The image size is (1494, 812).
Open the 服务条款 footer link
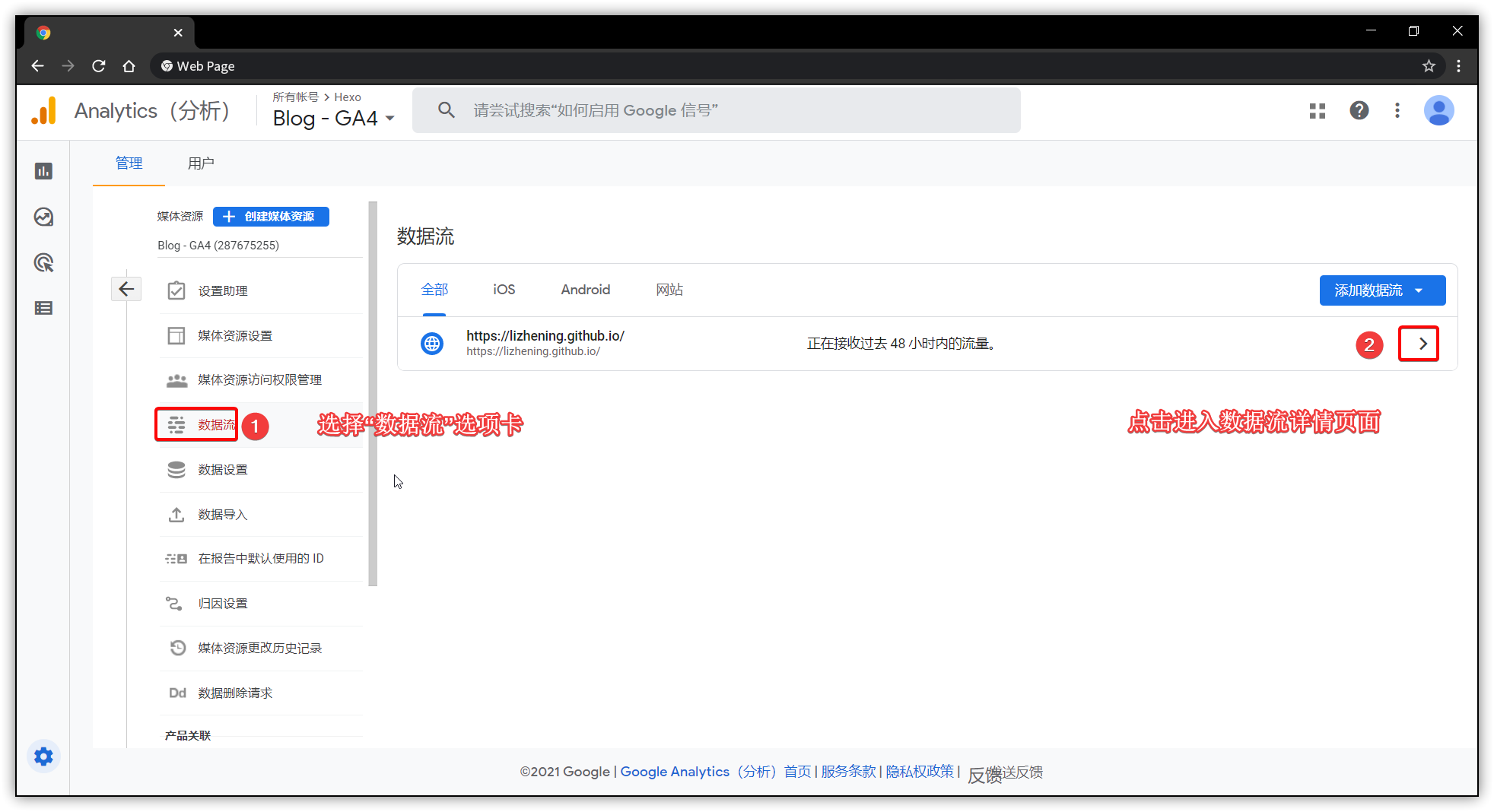pyautogui.click(x=849, y=772)
